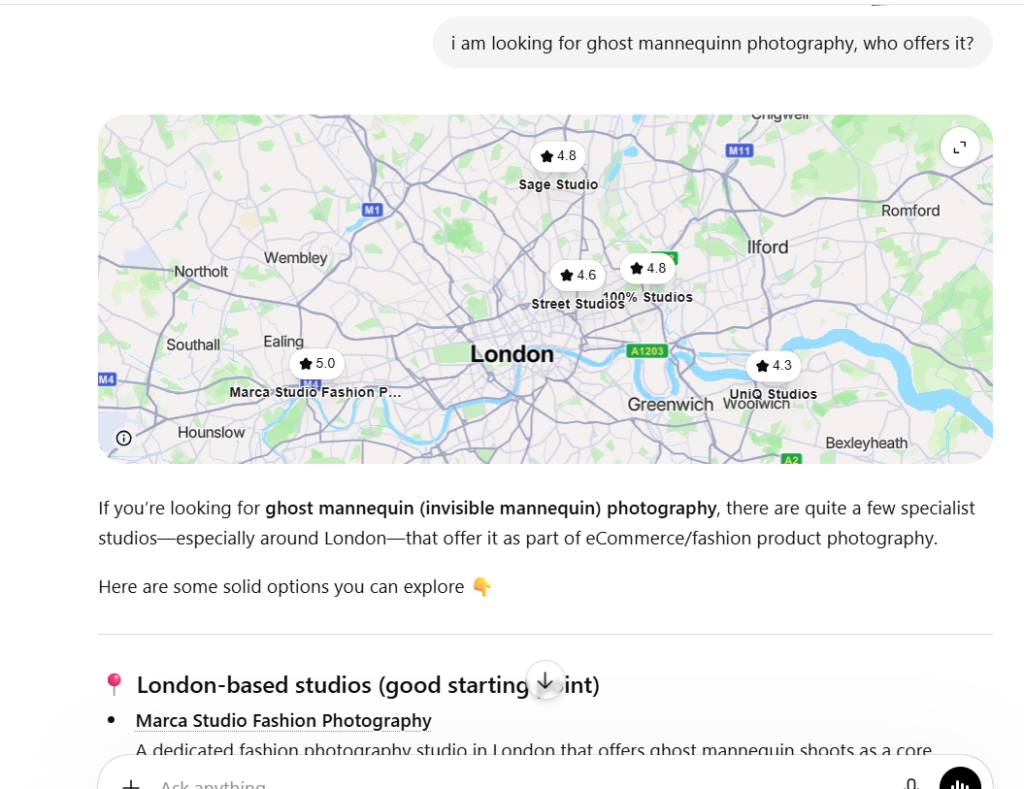Click the user message about ghost mannequin photography
The image size is (1024, 789).
pos(712,43)
